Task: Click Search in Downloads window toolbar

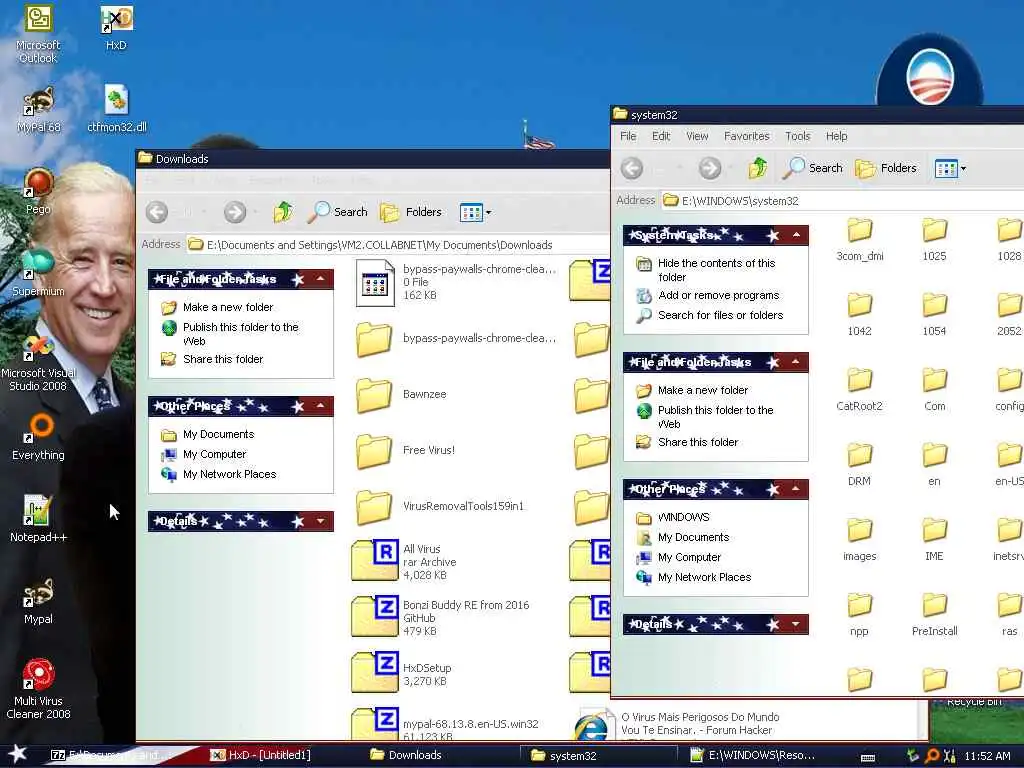Action: tap(338, 212)
